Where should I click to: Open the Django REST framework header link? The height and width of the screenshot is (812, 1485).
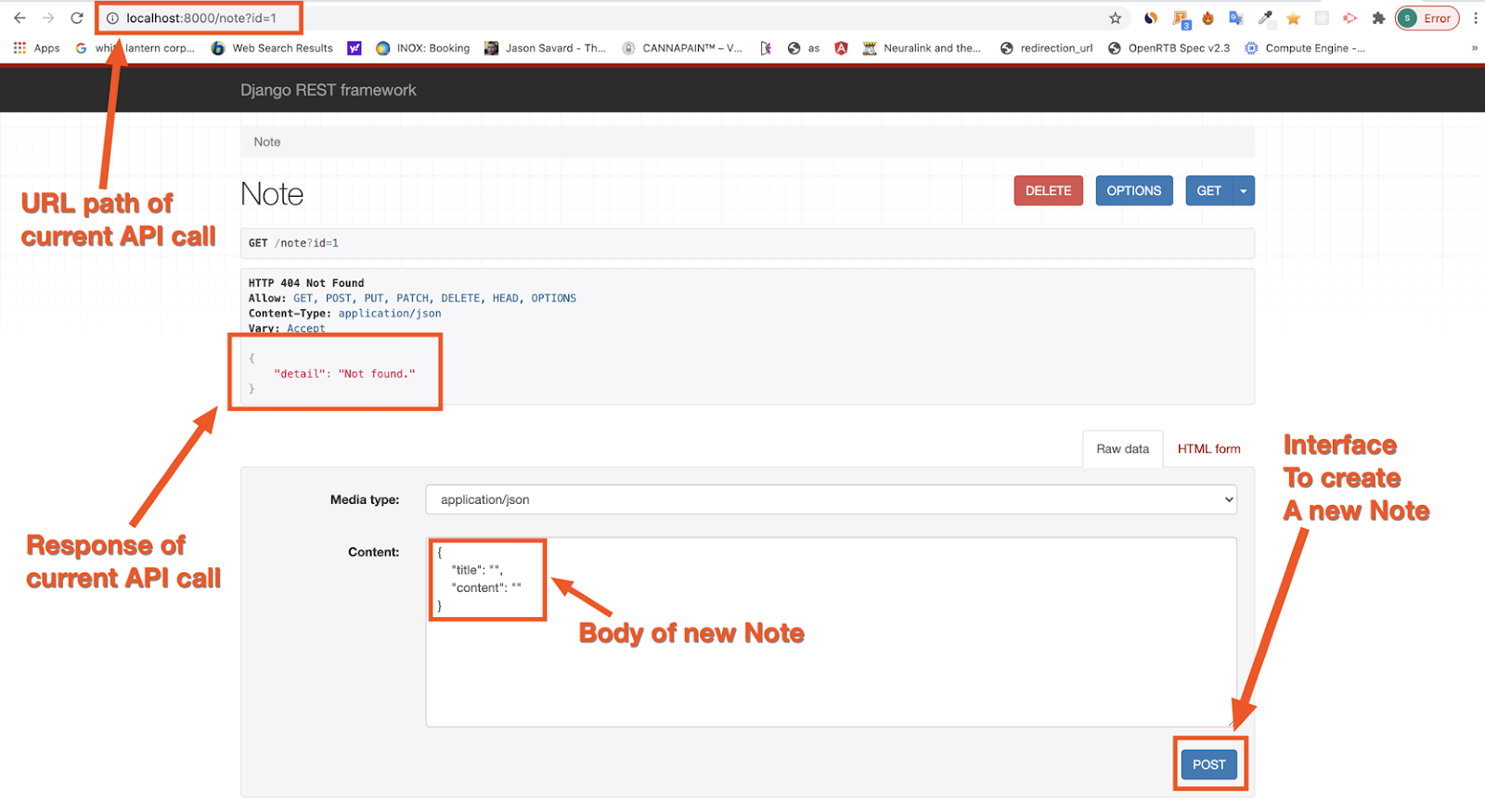pos(328,90)
